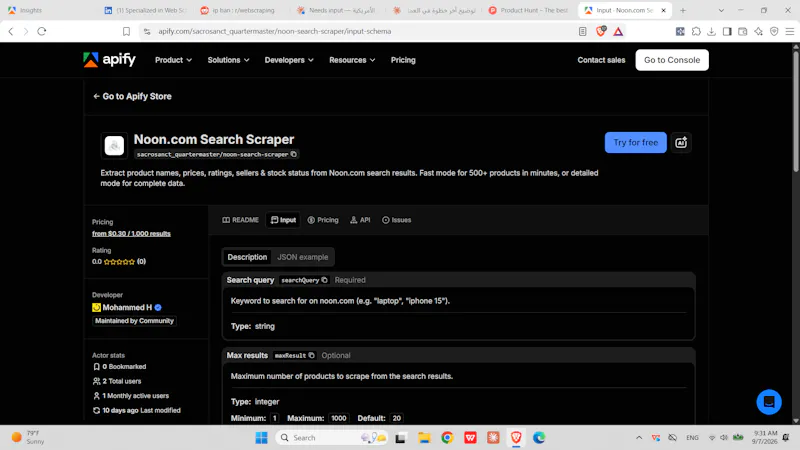
Task: Toggle reader mode icon in address bar
Action: coord(583,32)
